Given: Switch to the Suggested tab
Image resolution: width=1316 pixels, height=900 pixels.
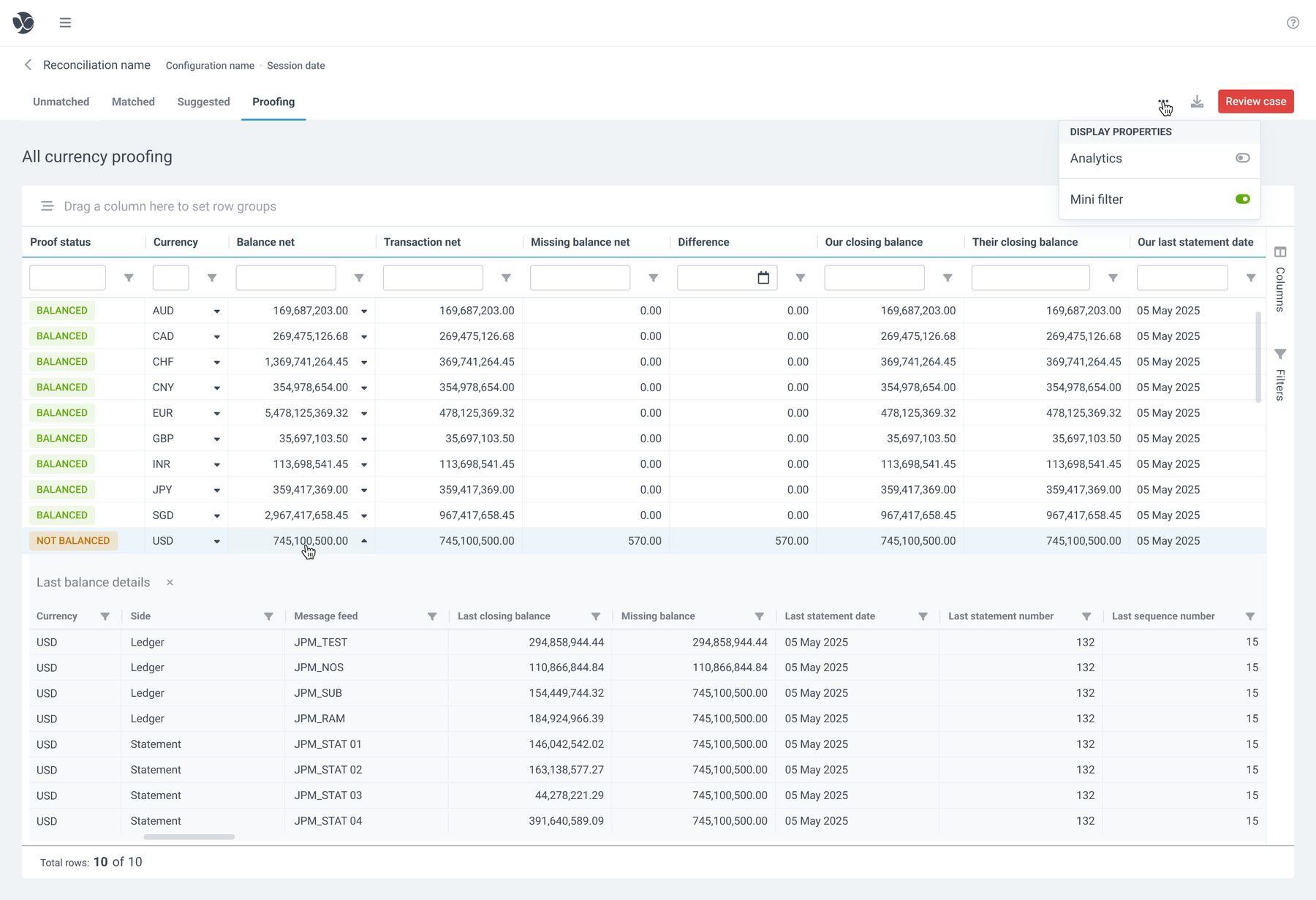Looking at the screenshot, I should [203, 102].
